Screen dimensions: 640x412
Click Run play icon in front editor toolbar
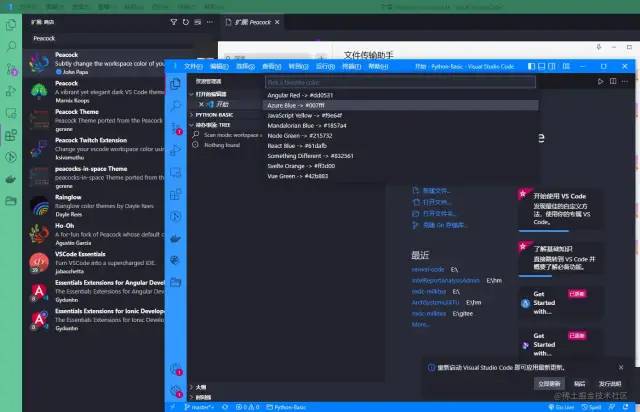(x=600, y=82)
